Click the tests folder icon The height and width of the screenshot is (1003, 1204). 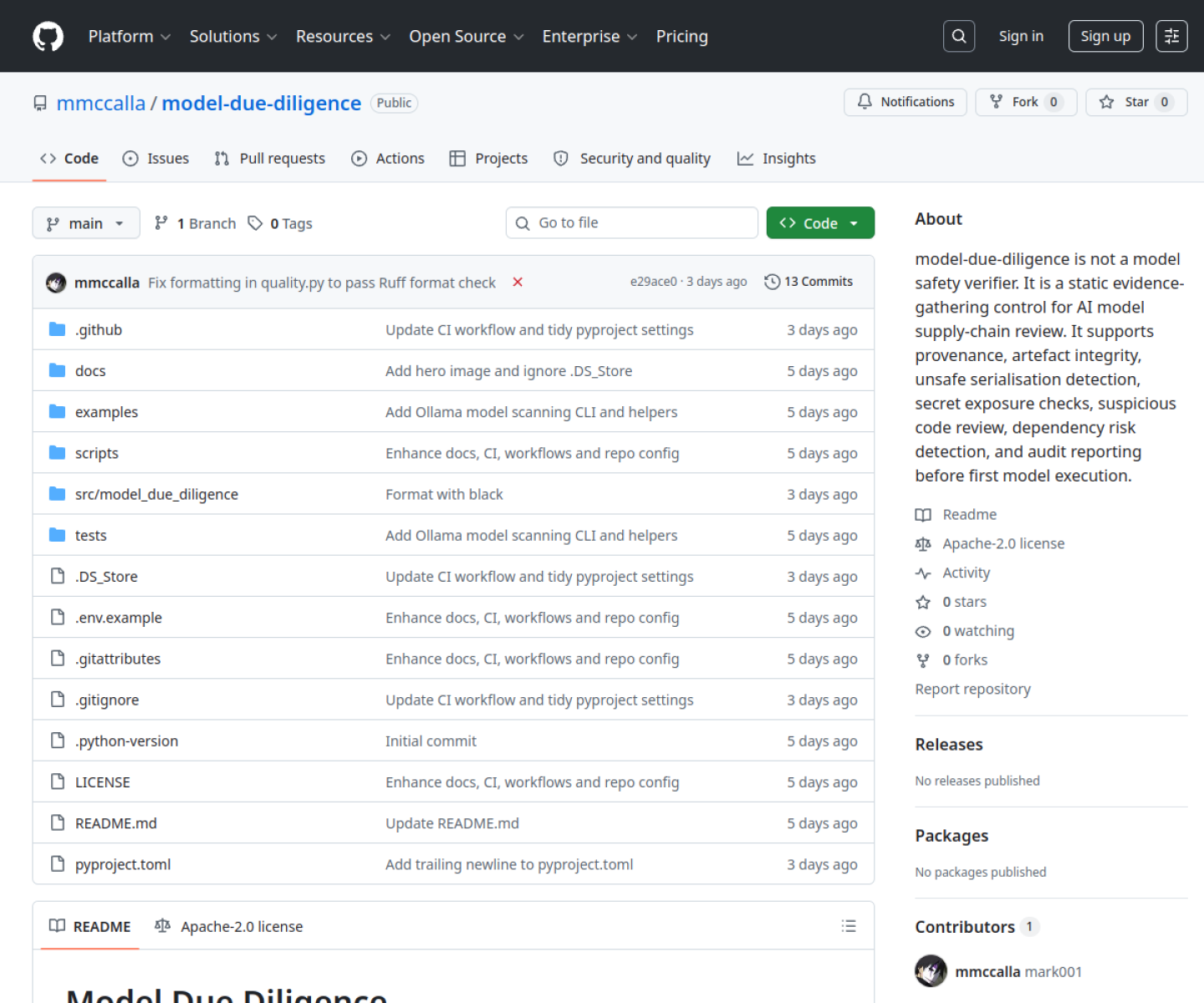[57, 535]
